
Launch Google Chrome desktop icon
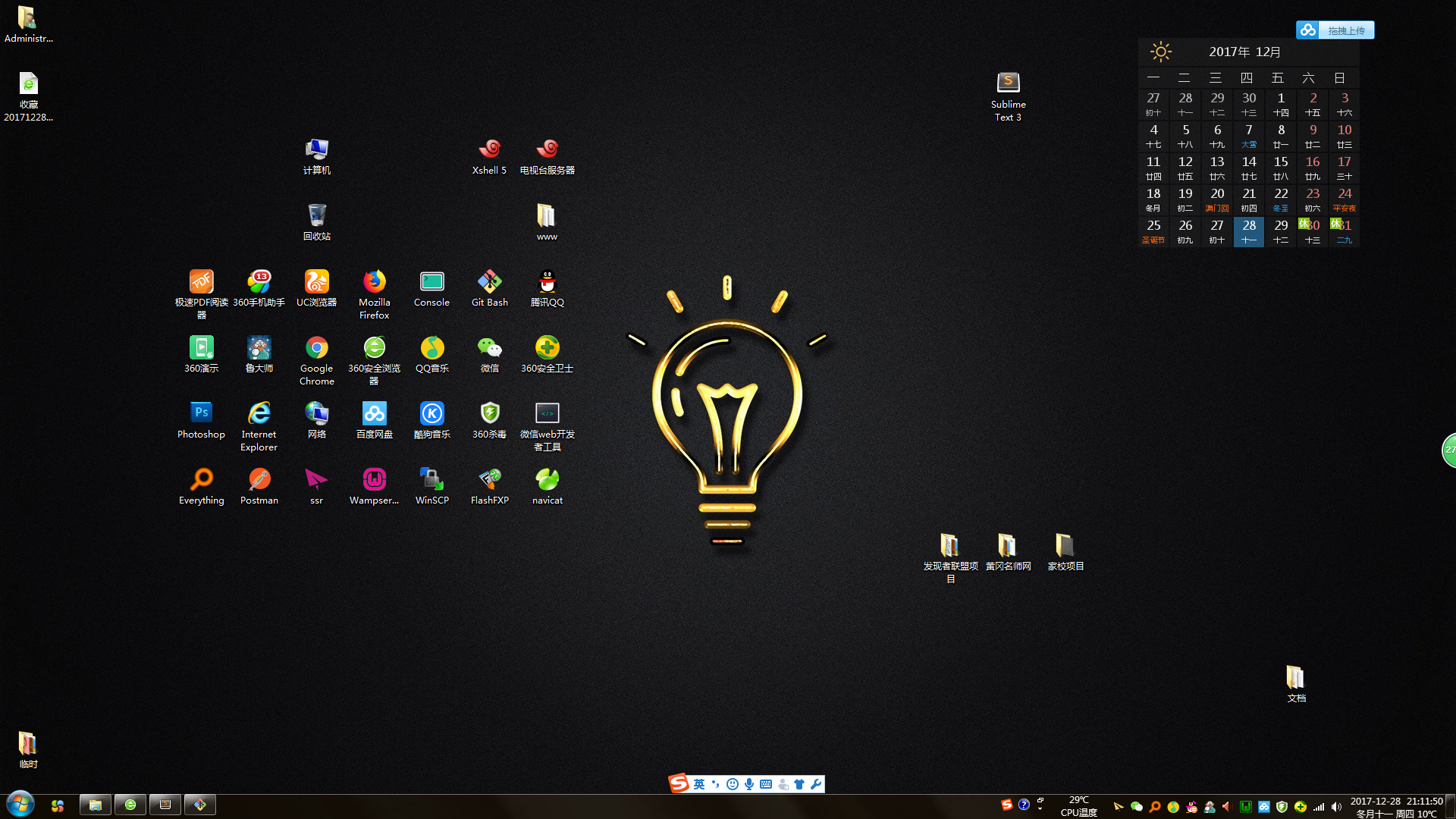pos(316,359)
